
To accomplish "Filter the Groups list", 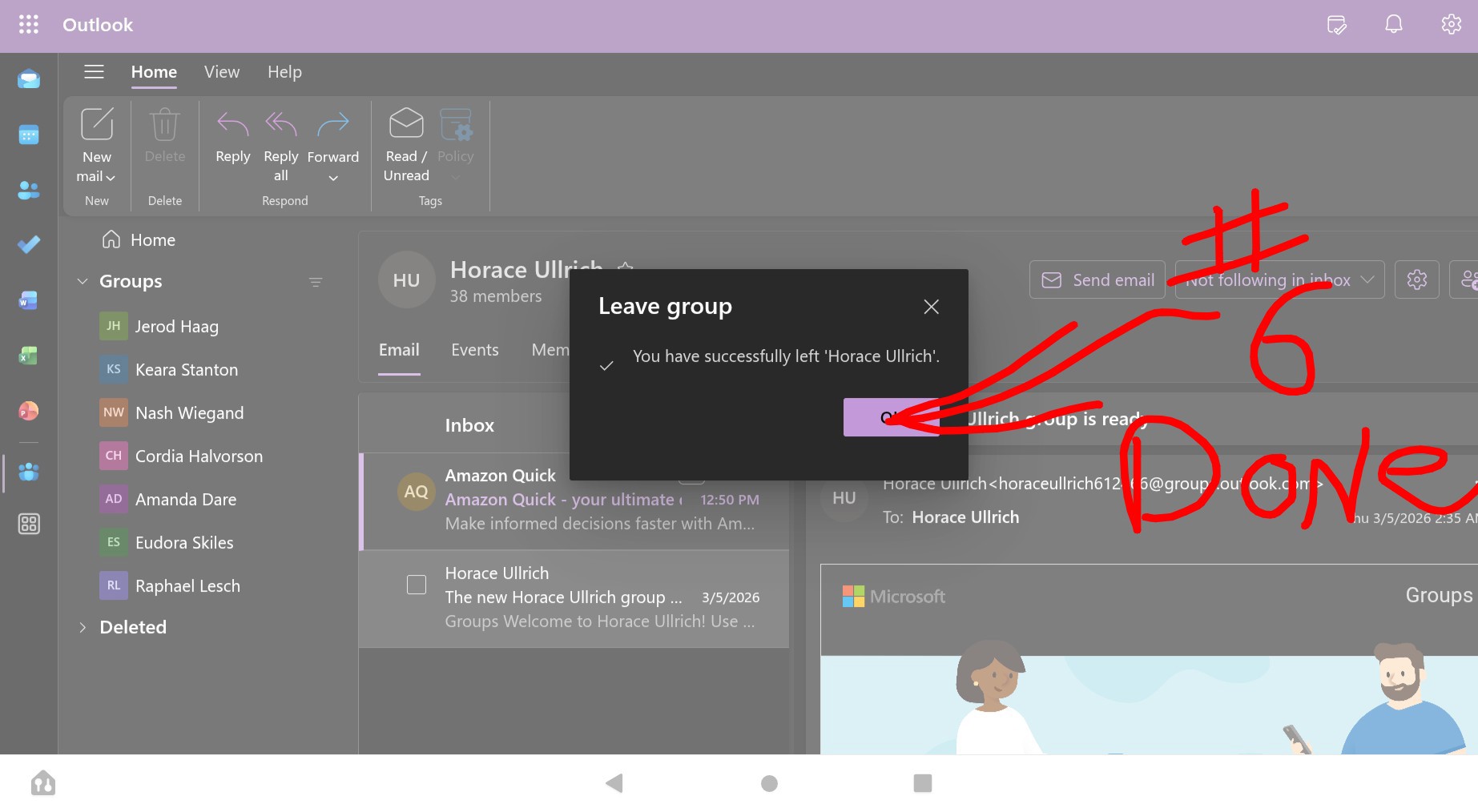I will pos(316,282).
